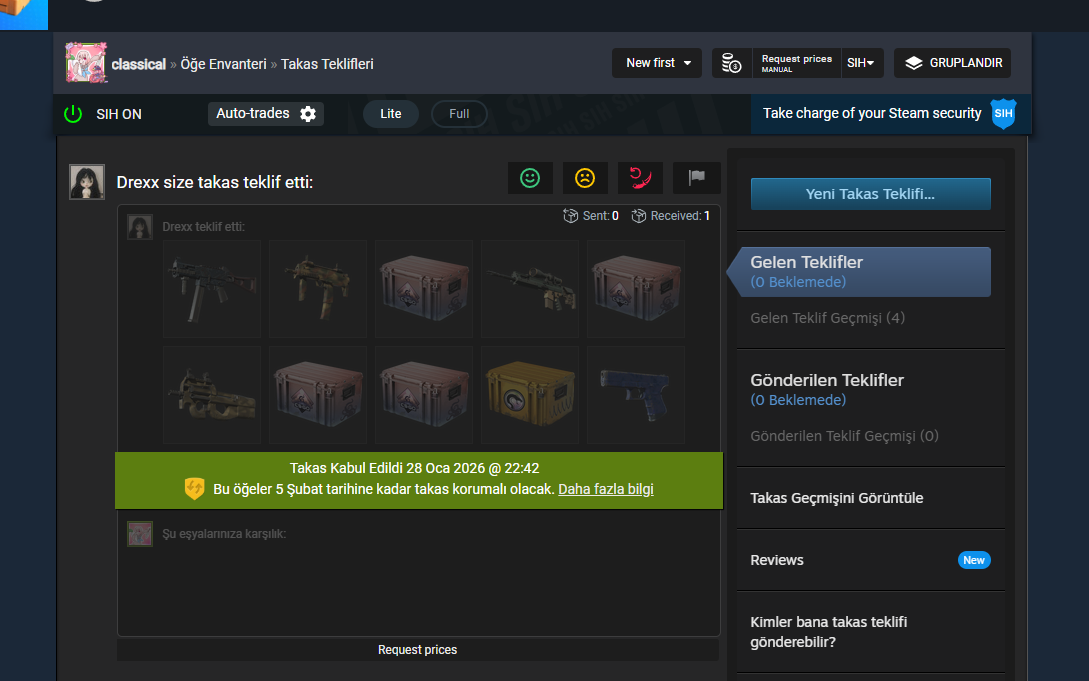Screen dimensions: 1089x681
Task: Click the Sent box icon
Action: 570,216
